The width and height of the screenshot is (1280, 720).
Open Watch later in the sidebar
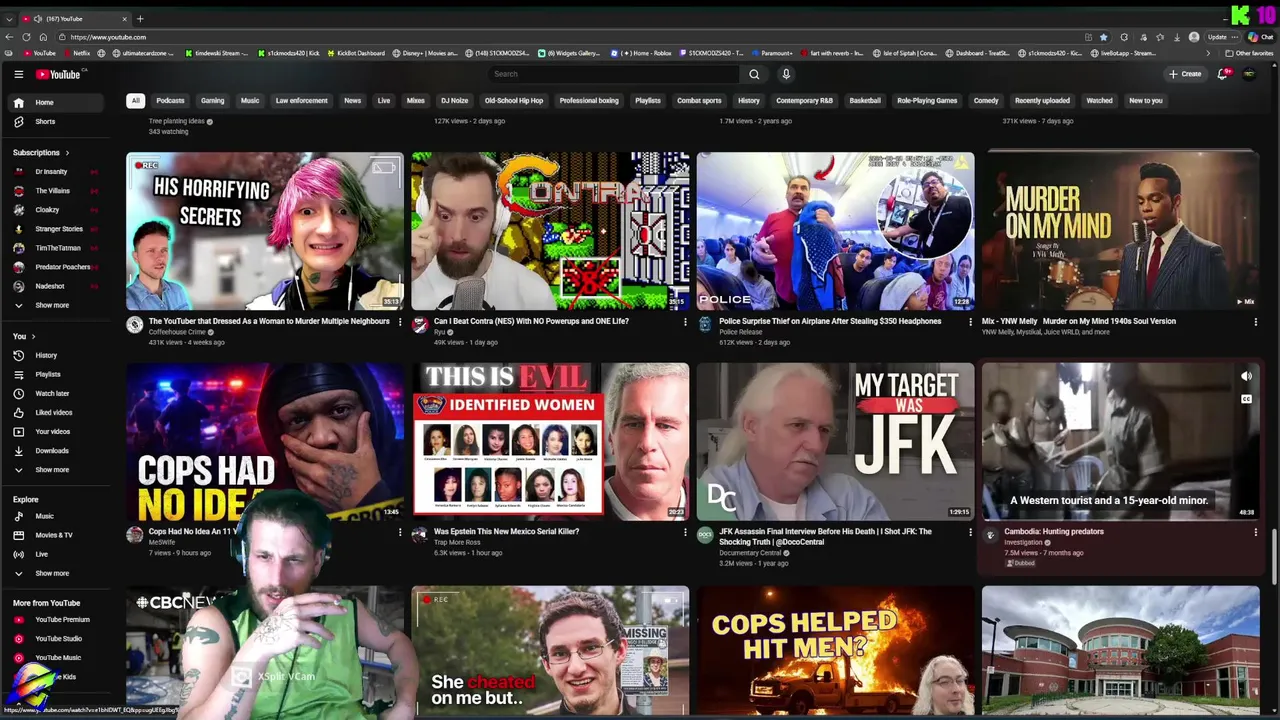(x=58, y=393)
